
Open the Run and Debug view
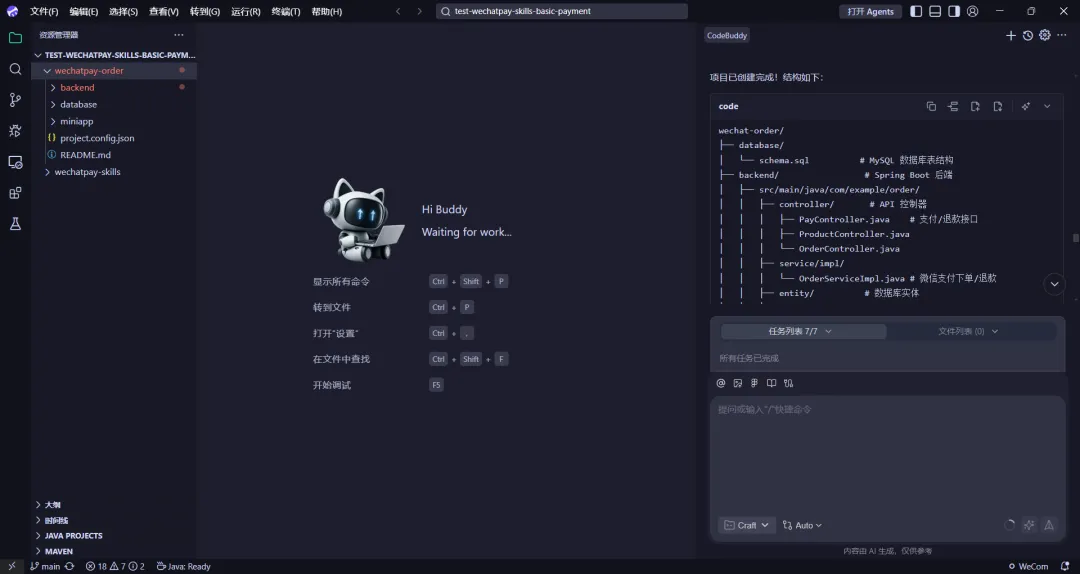(15, 131)
